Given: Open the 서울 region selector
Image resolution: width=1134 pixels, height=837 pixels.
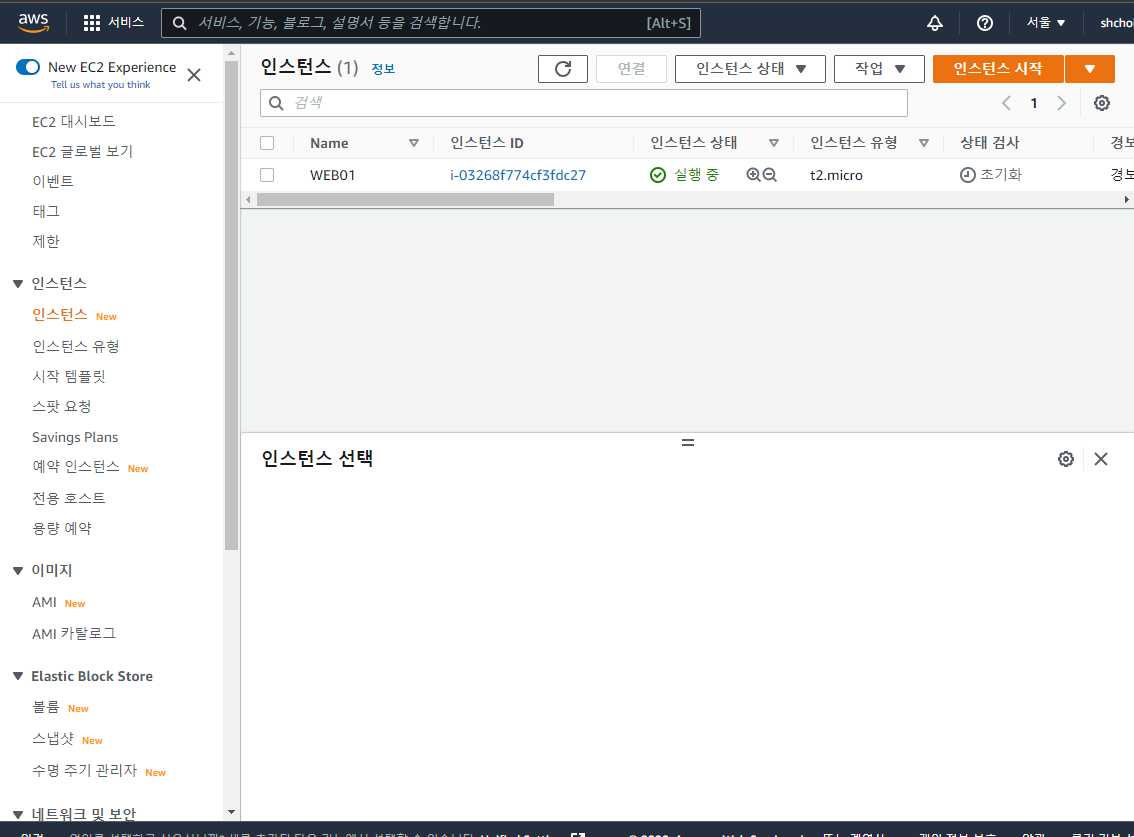Looking at the screenshot, I should 1046,23.
